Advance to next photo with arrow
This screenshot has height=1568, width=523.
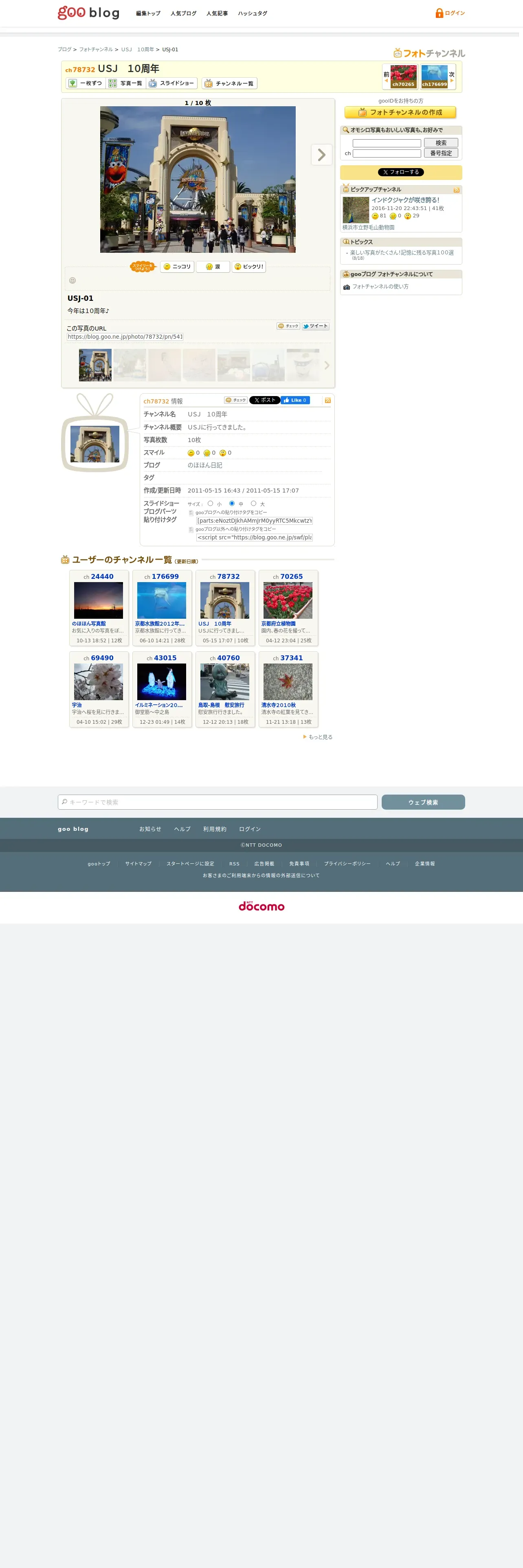click(321, 155)
